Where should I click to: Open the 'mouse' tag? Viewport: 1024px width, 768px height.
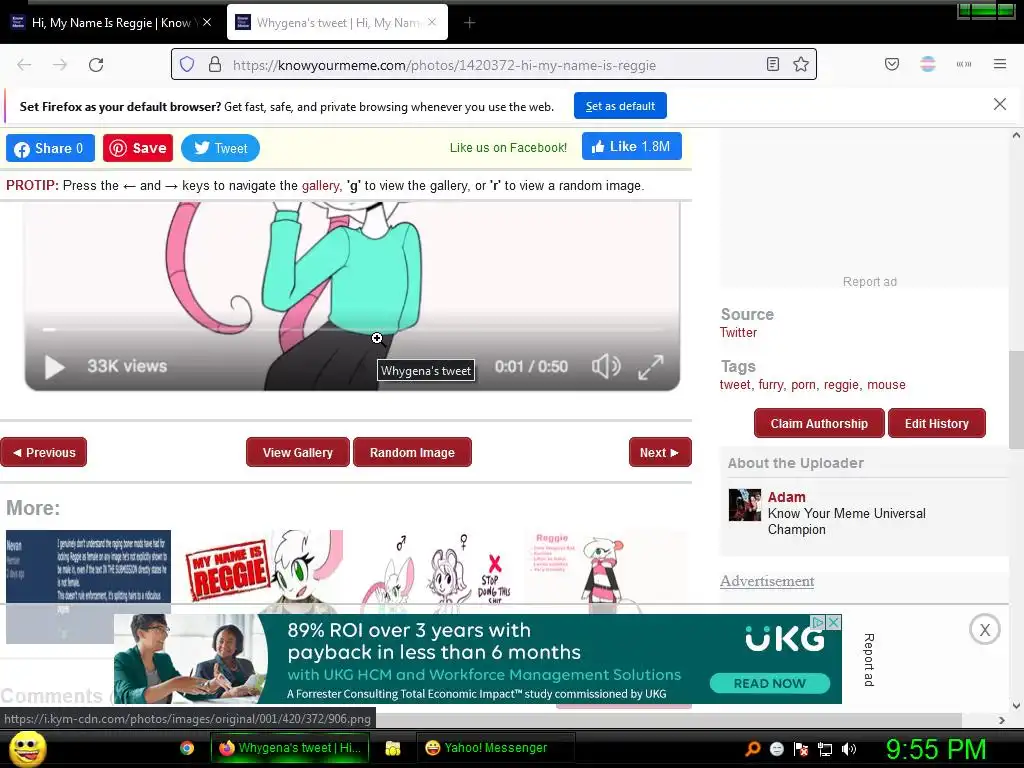pos(886,385)
